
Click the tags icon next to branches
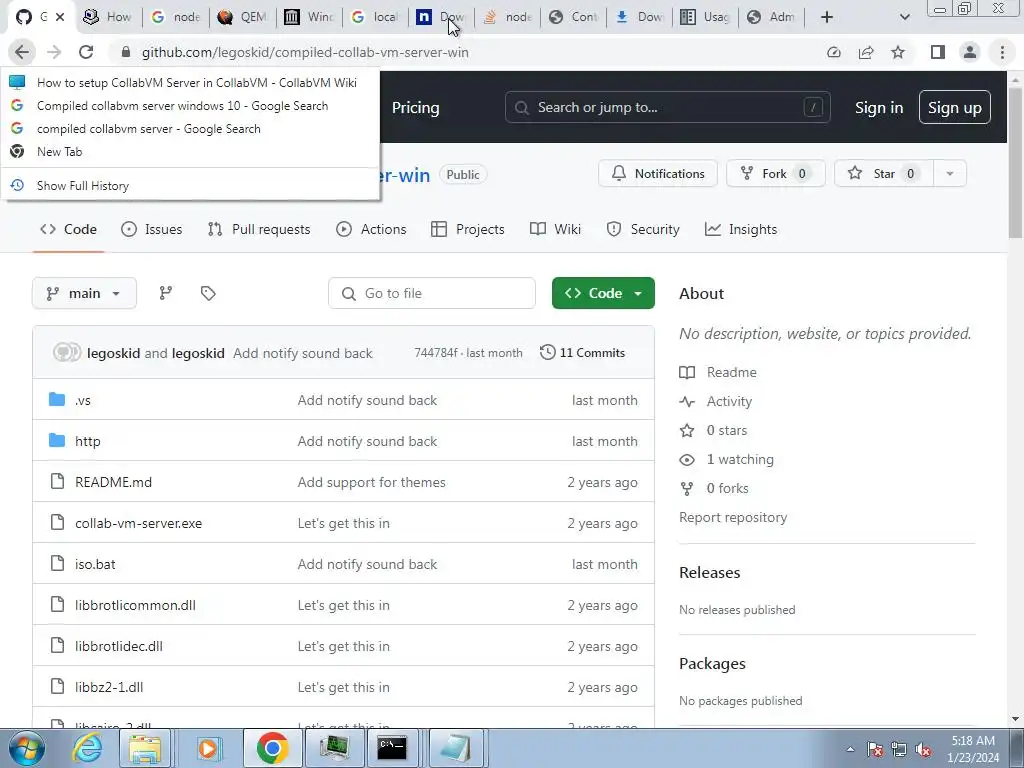(x=208, y=293)
